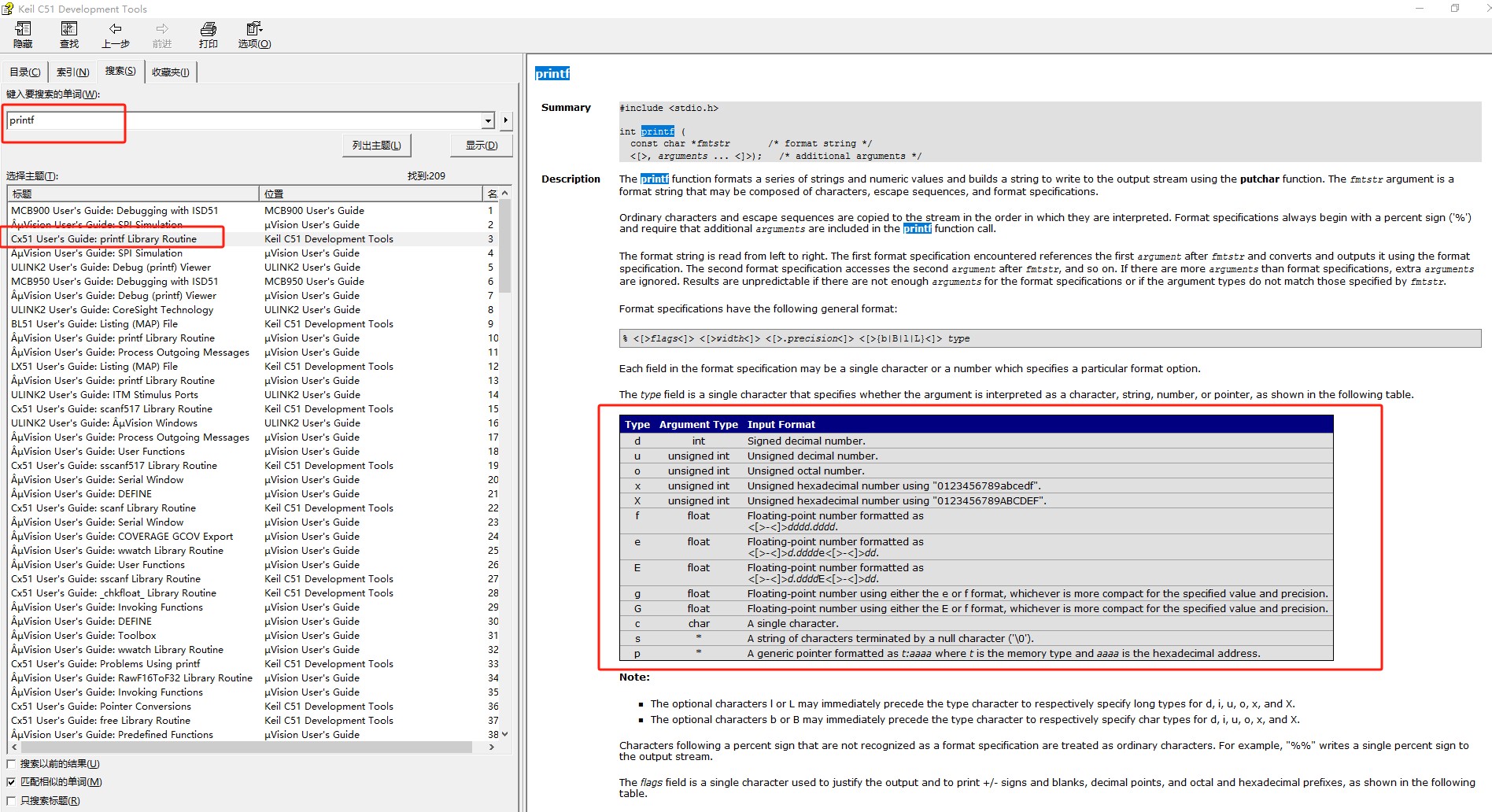This screenshot has width=1492, height=812.
Task: Select 'BL51 User's Guide: Listing (MAP) File' result
Action: coord(94,324)
